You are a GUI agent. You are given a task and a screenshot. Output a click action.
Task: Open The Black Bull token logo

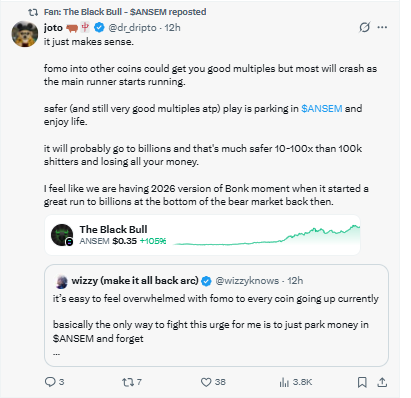(62, 235)
